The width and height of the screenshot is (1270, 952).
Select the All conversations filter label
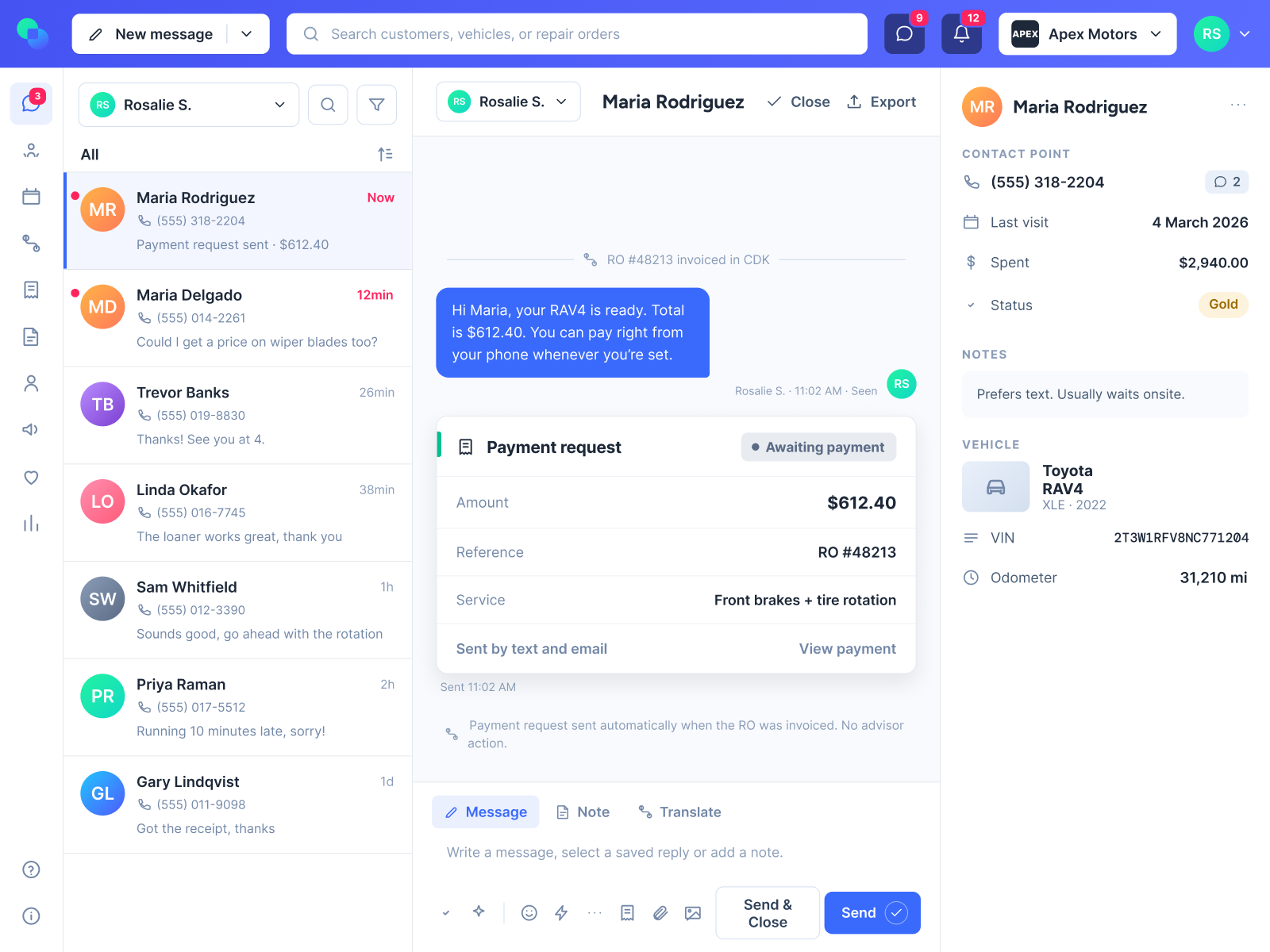coord(90,155)
